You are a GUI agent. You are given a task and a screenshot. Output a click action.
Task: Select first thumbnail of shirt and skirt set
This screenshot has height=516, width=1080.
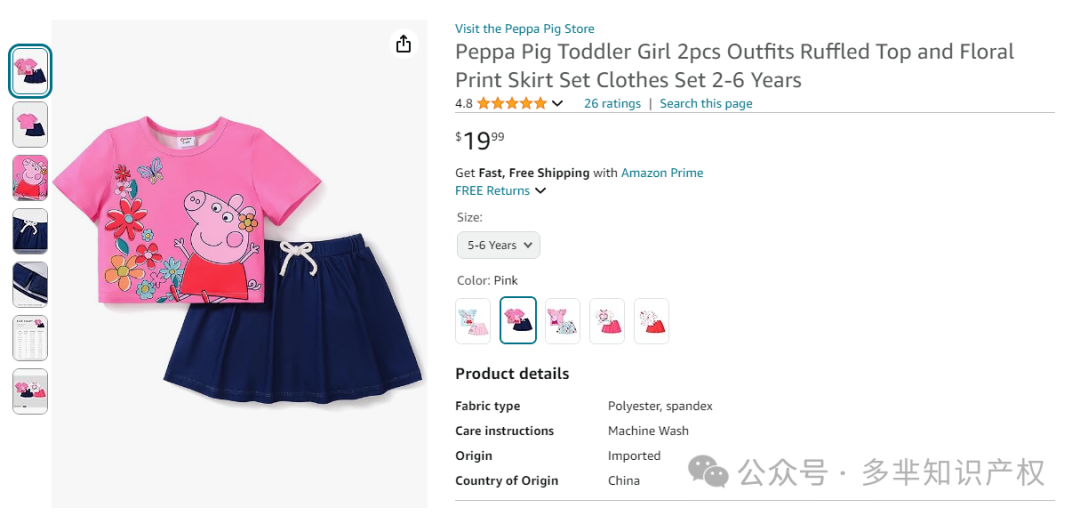(x=30, y=71)
